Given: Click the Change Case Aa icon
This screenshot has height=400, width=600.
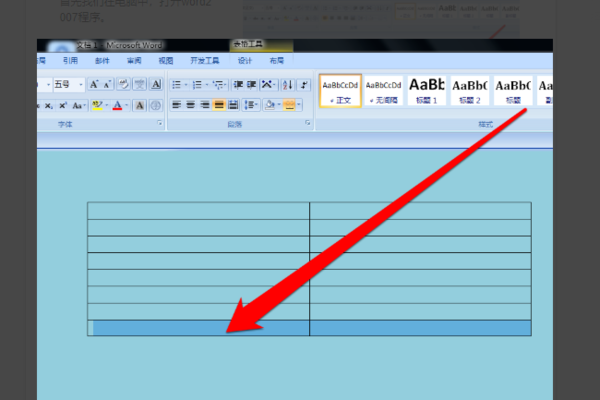Looking at the screenshot, I should click(78, 106).
